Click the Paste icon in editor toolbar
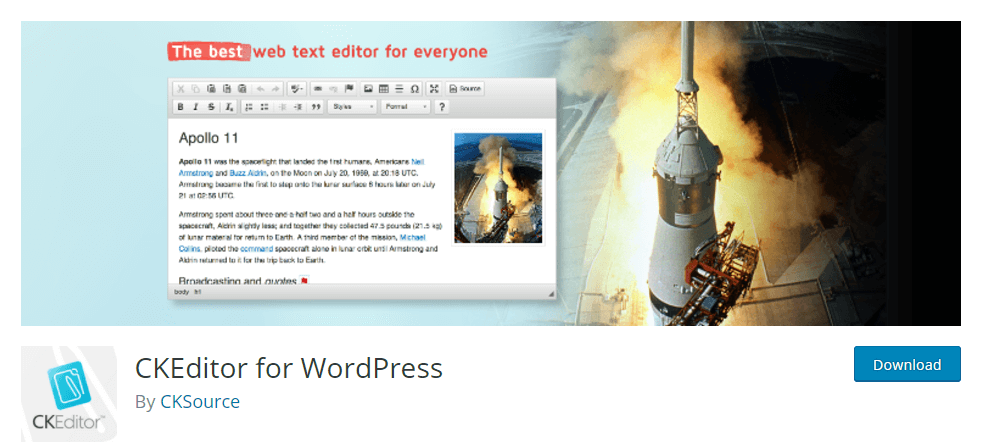The width and height of the screenshot is (992, 442). tap(211, 89)
